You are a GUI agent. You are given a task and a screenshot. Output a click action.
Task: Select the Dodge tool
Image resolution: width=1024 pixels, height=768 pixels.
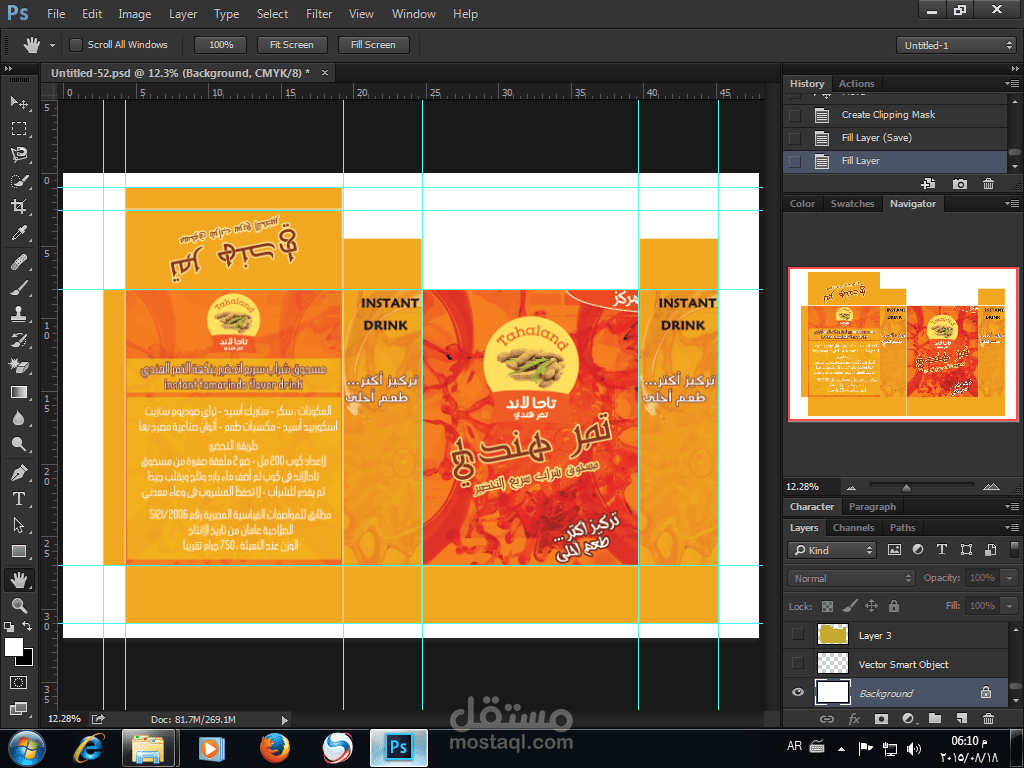click(19, 445)
